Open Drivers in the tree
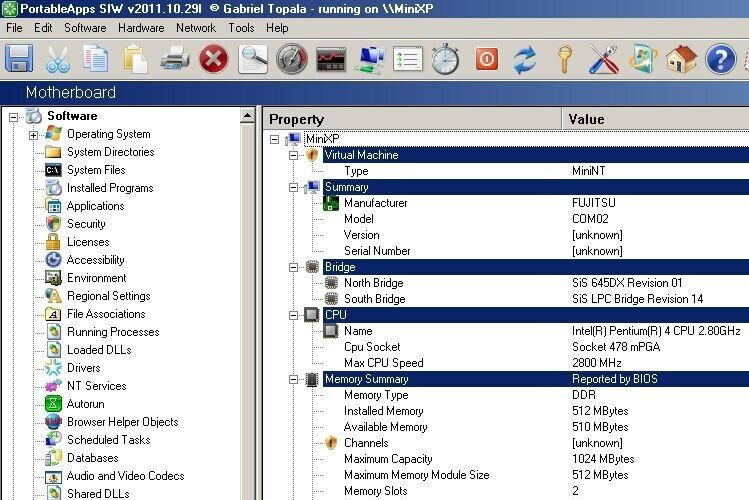Viewport: 749px width, 500px height. click(x=84, y=368)
